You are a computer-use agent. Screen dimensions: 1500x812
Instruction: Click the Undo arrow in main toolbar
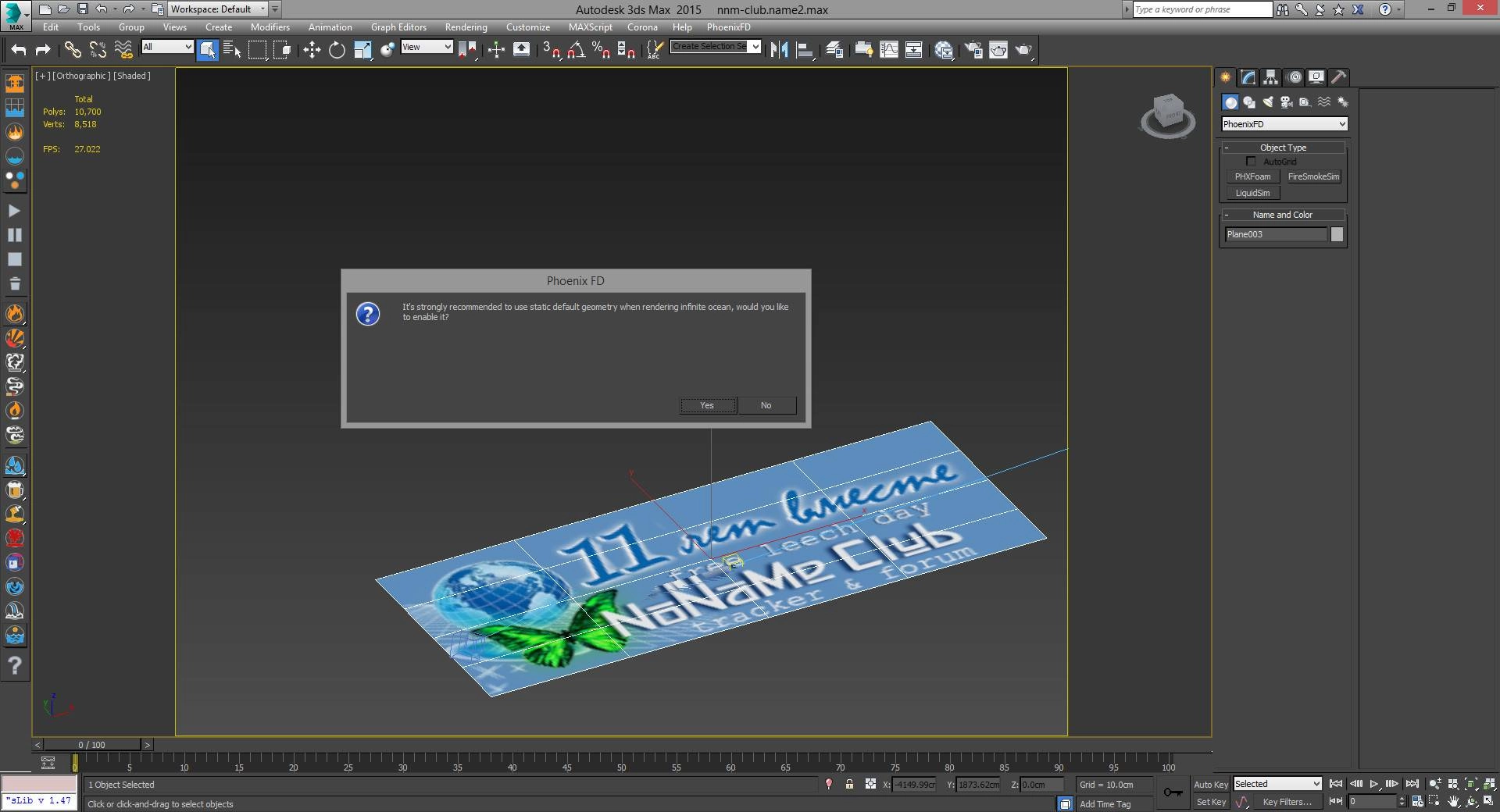tap(19, 50)
